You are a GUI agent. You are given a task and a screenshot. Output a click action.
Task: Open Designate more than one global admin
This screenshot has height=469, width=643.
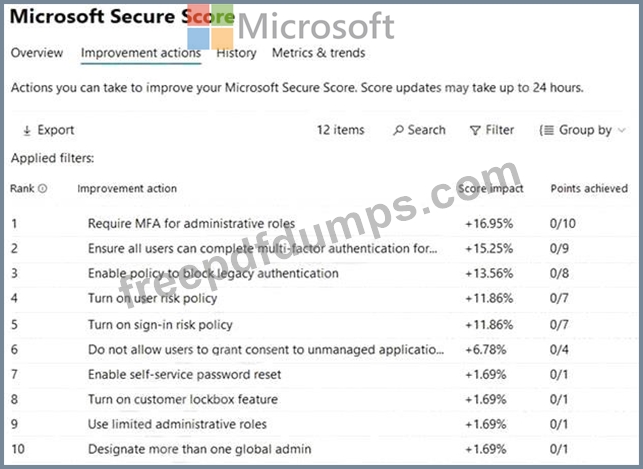coord(199,449)
